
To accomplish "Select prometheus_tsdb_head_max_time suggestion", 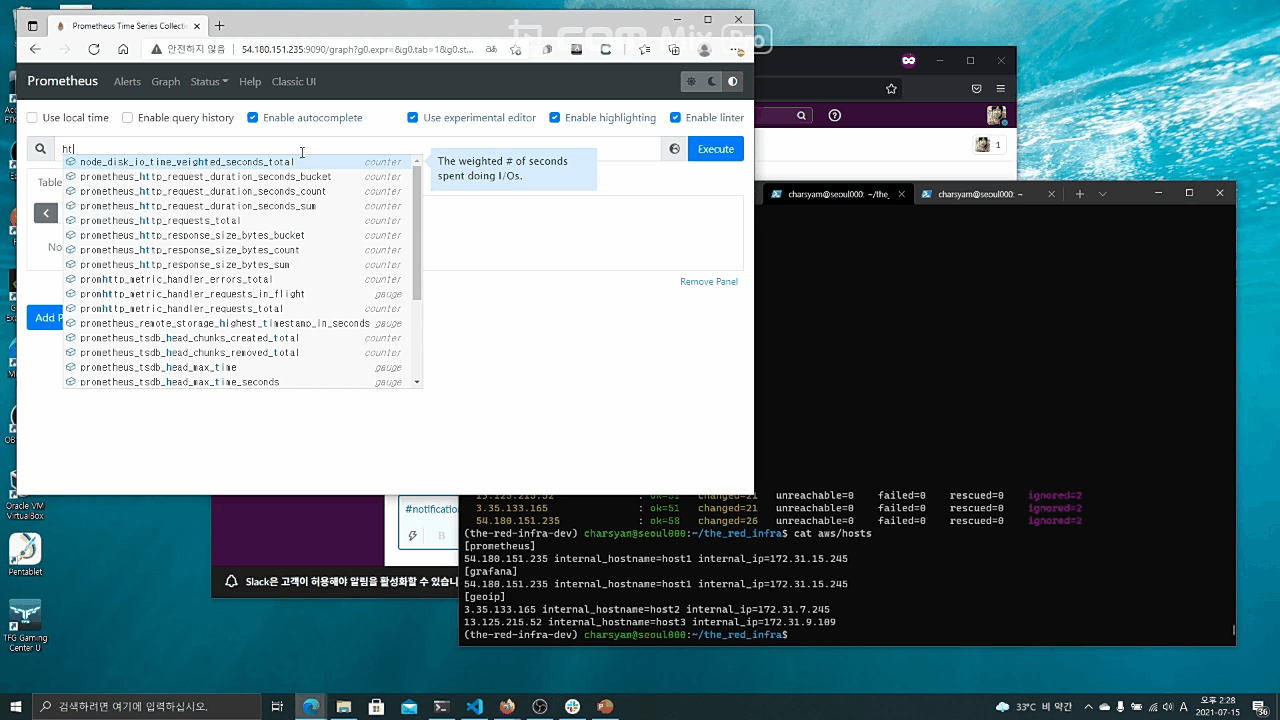I will [x=238, y=367].
